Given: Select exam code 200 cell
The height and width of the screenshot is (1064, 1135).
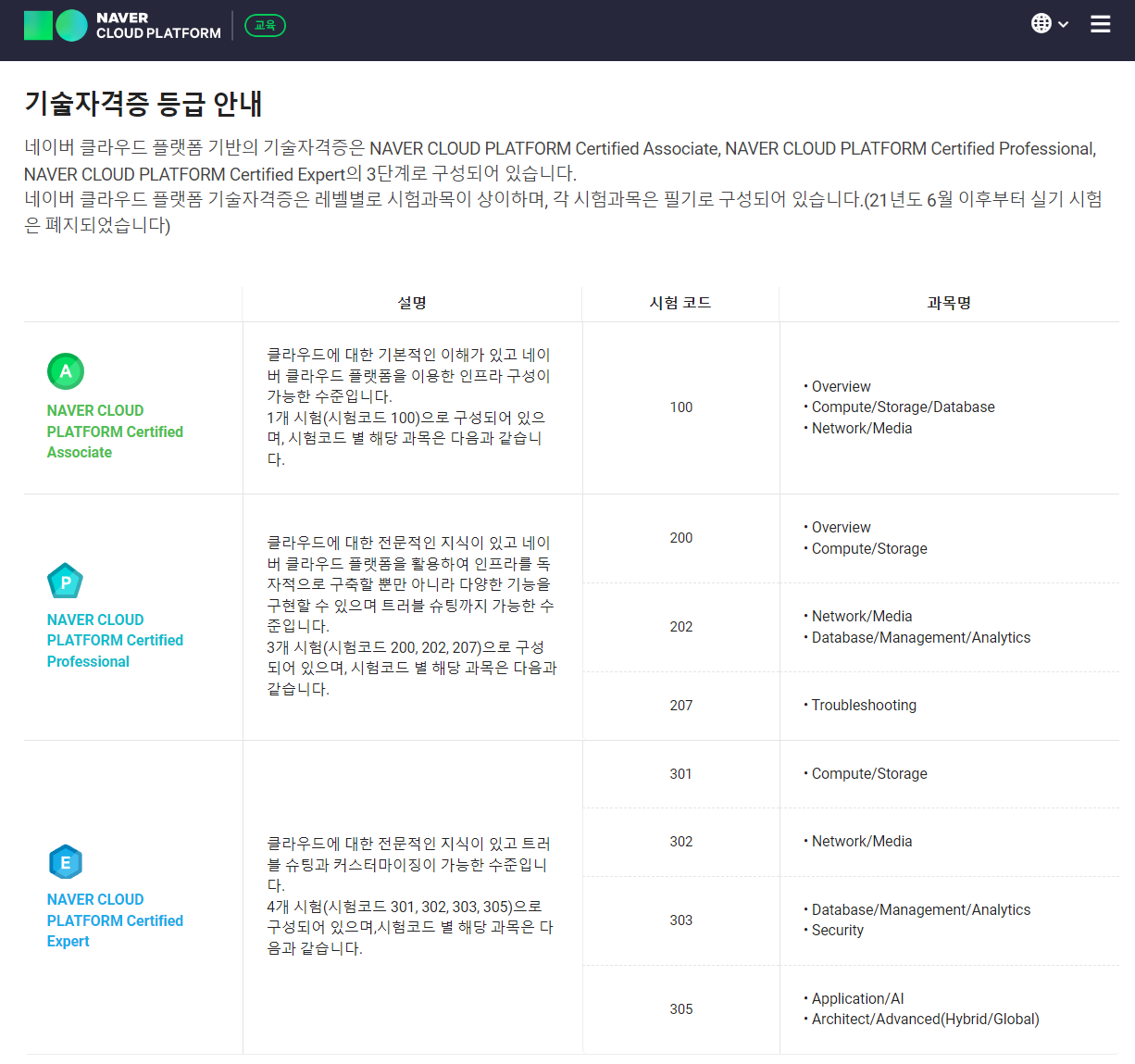Looking at the screenshot, I should pos(681,538).
